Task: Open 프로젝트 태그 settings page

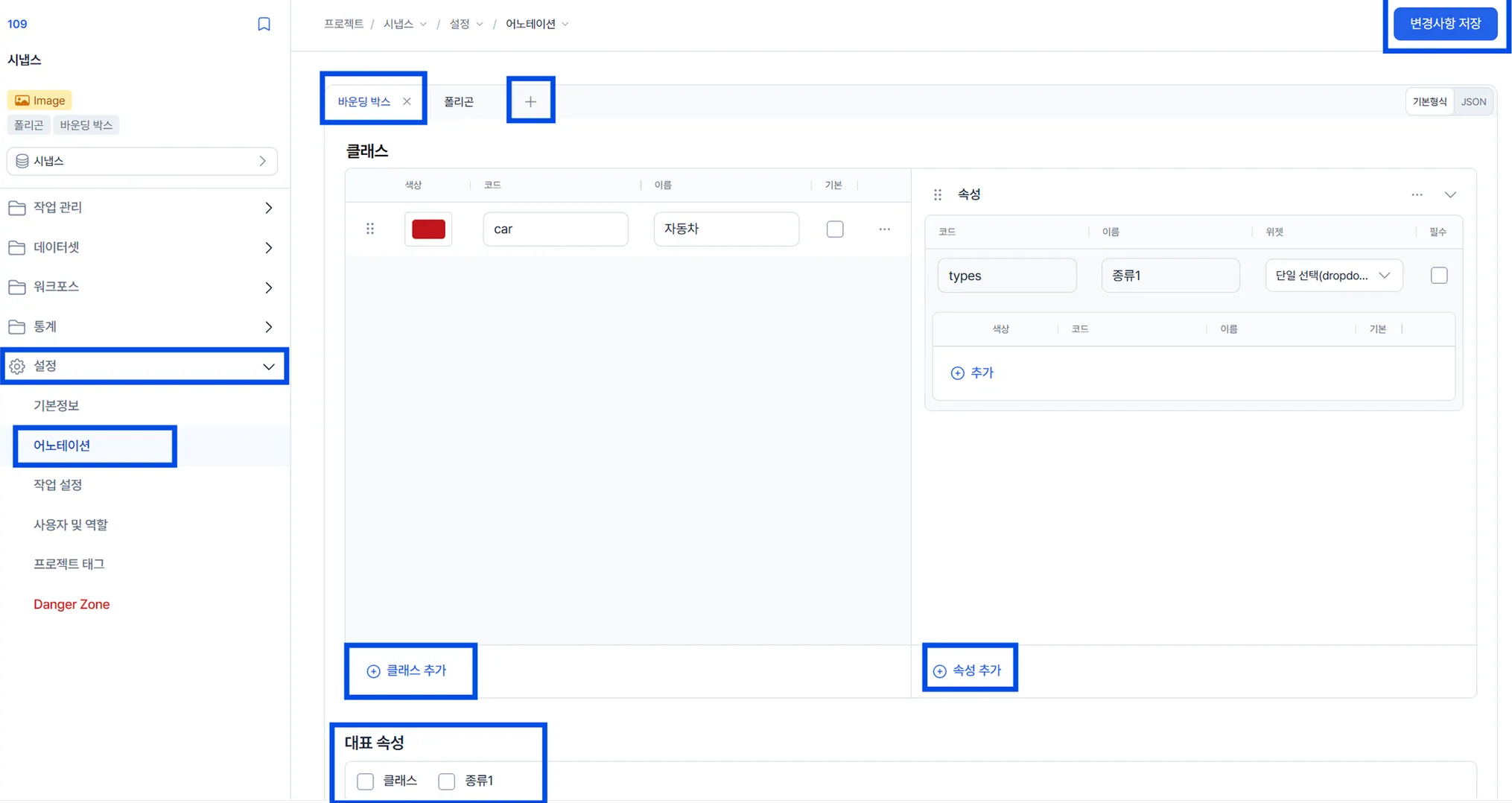Action: tap(69, 564)
